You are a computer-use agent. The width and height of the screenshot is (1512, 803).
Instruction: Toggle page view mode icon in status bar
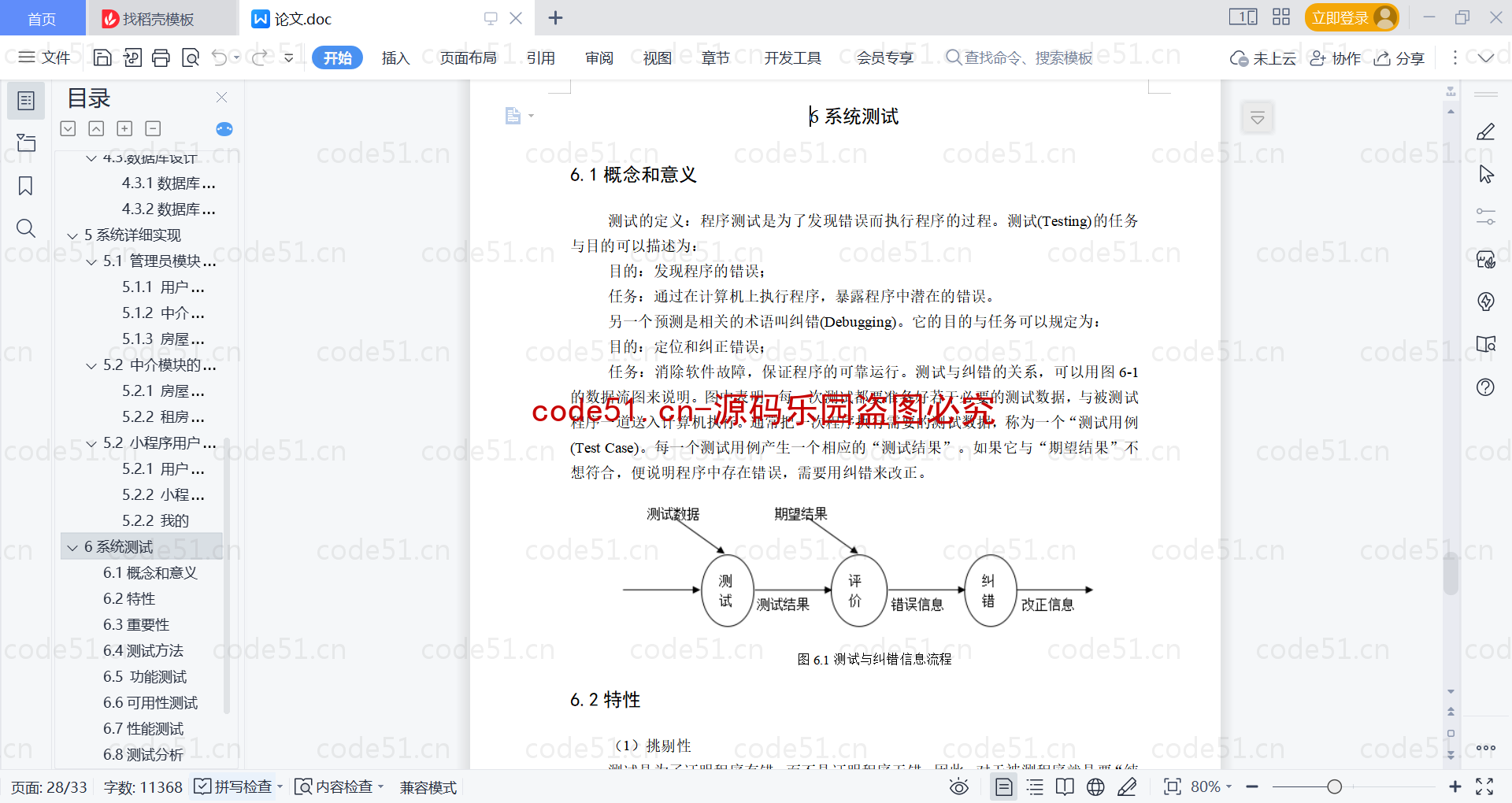pyautogui.click(x=1004, y=786)
